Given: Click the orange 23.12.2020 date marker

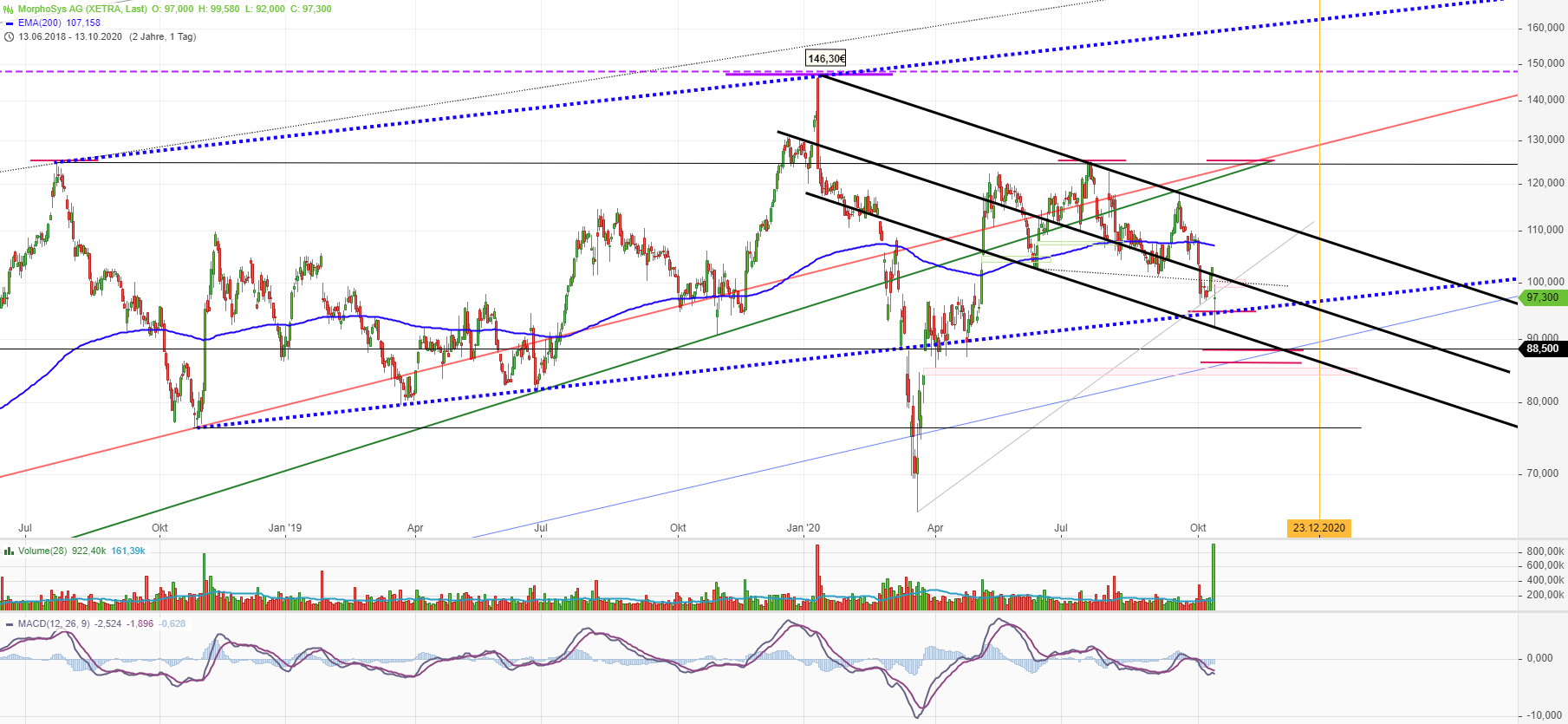Looking at the screenshot, I should point(1319,527).
